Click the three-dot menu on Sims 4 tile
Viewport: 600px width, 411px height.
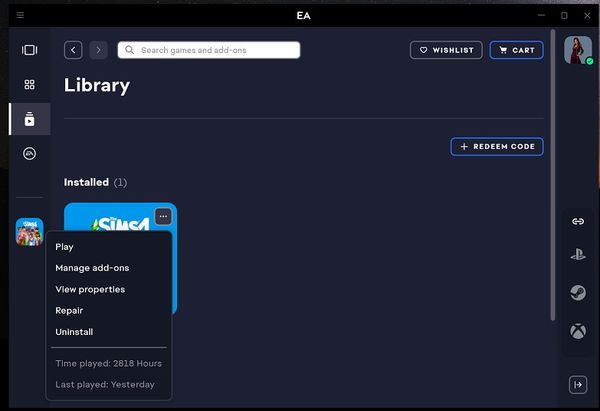coord(163,216)
